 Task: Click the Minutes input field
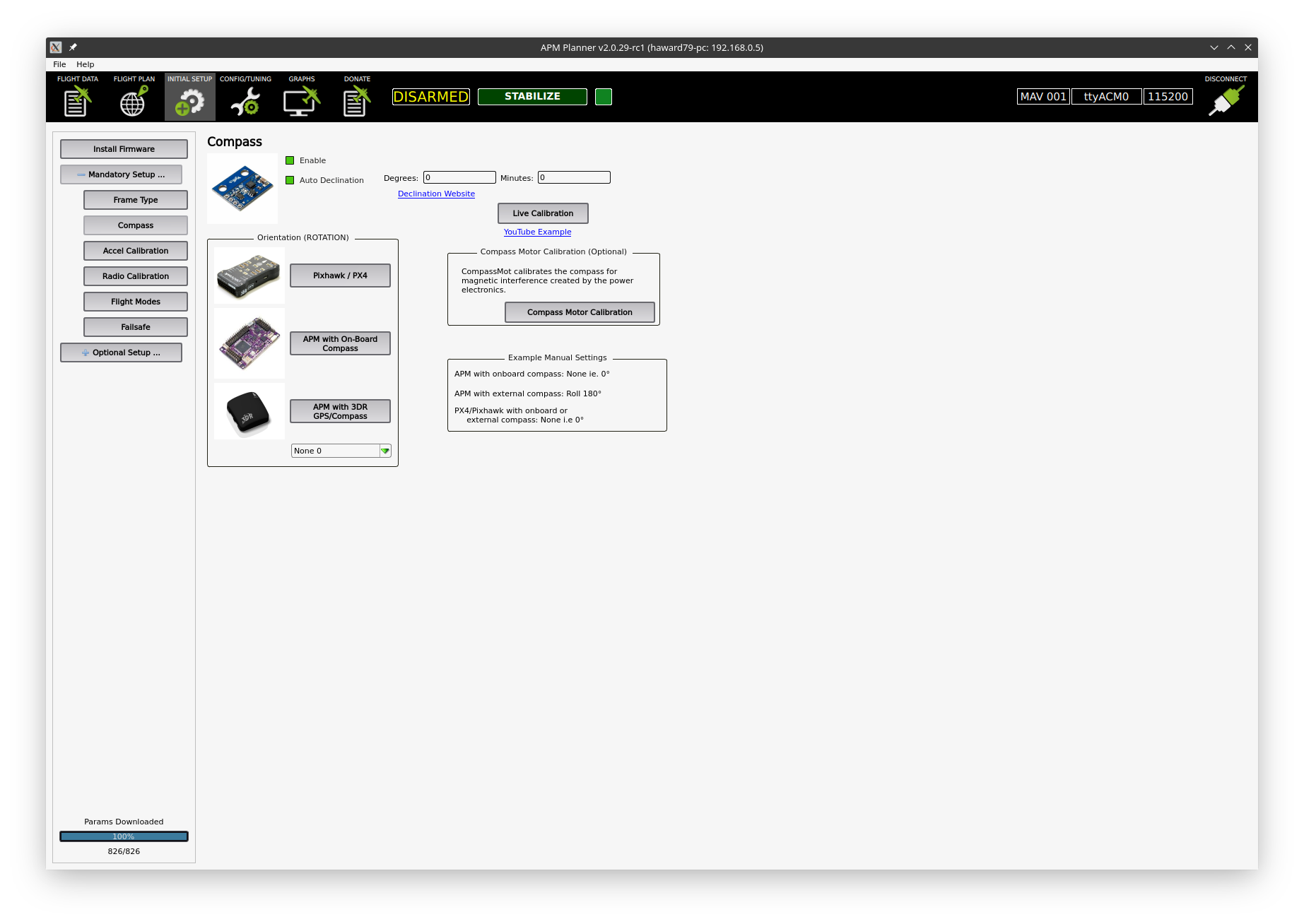[x=574, y=177]
